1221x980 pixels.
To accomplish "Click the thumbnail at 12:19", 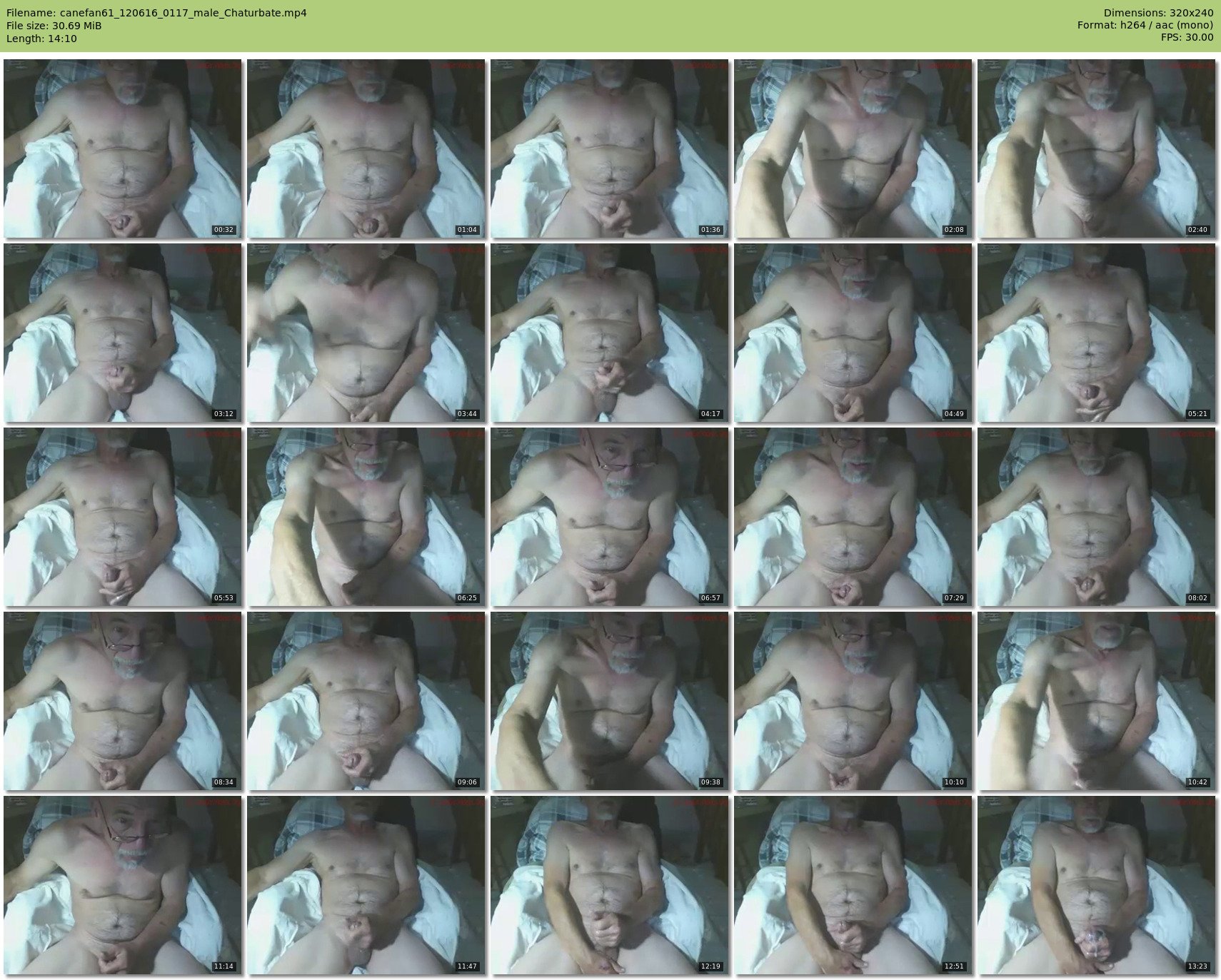I will [609, 885].
